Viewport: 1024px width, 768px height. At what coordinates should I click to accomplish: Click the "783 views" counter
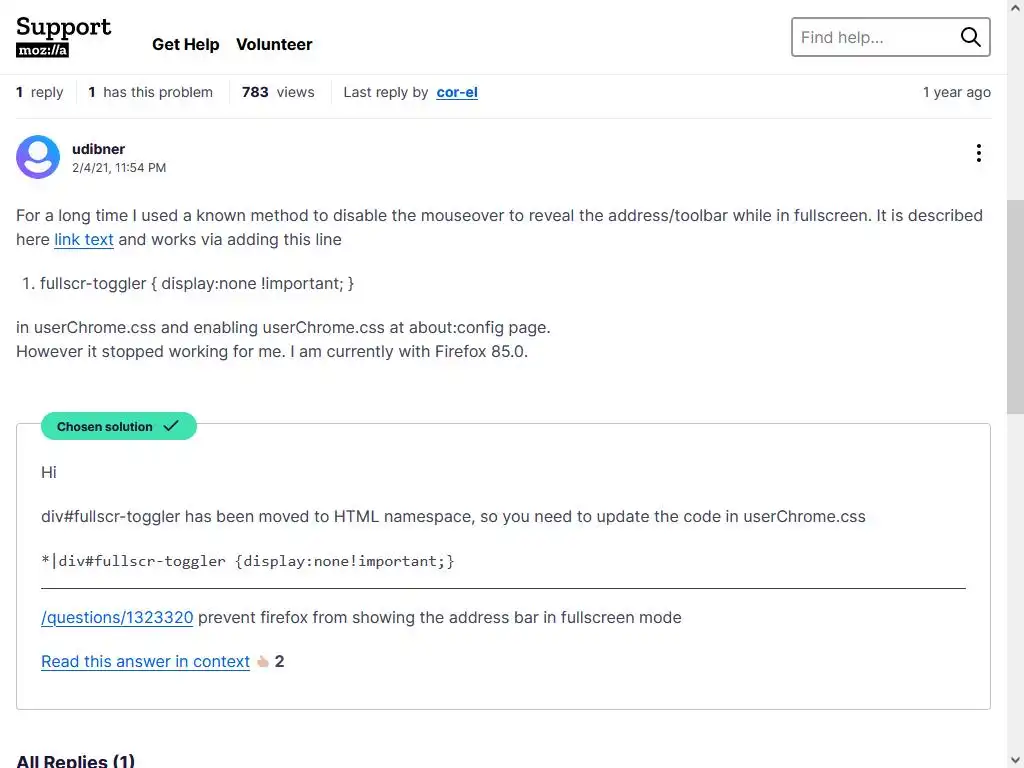pyautogui.click(x=278, y=92)
